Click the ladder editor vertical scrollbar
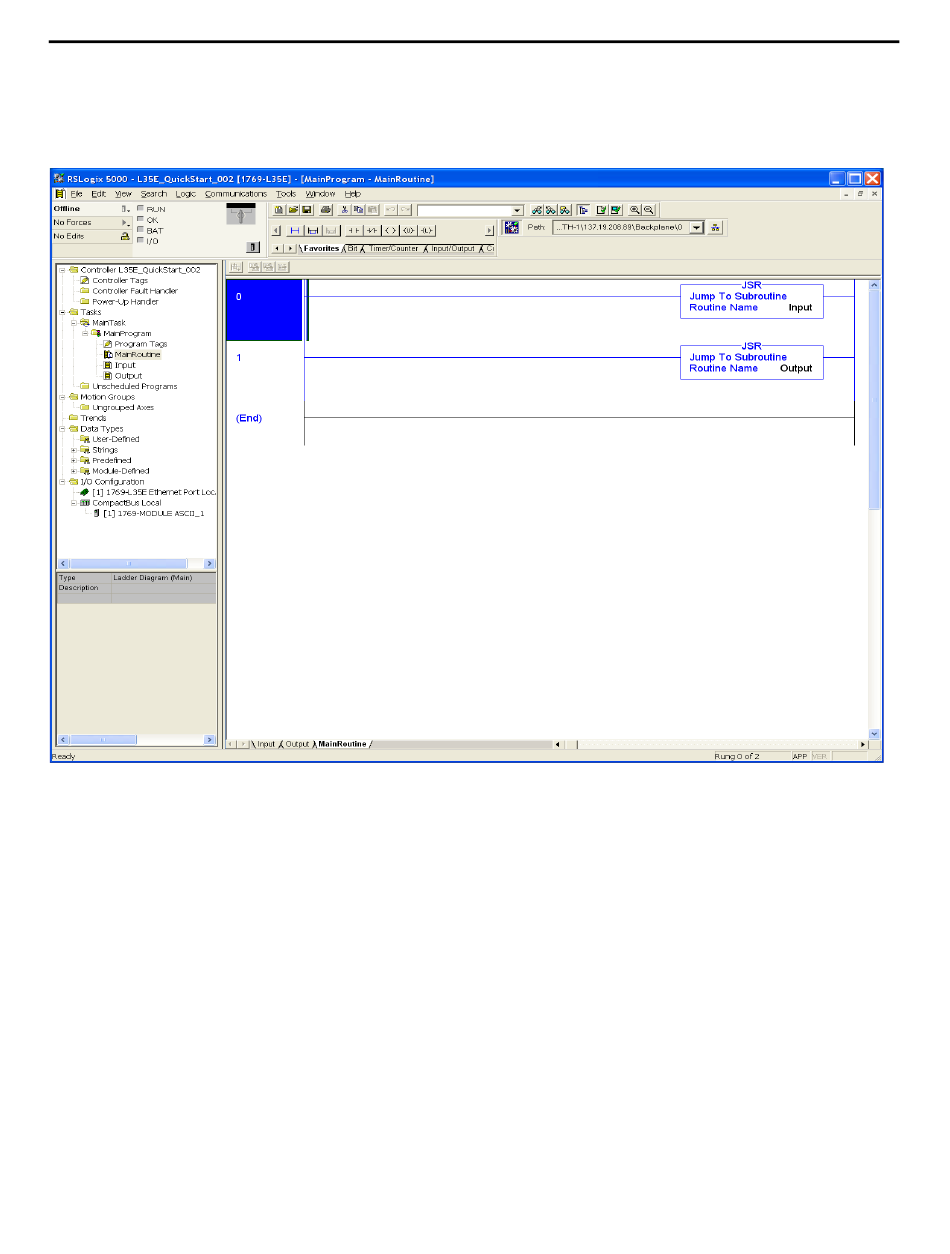The width and height of the screenshot is (950, 1254). click(875, 508)
